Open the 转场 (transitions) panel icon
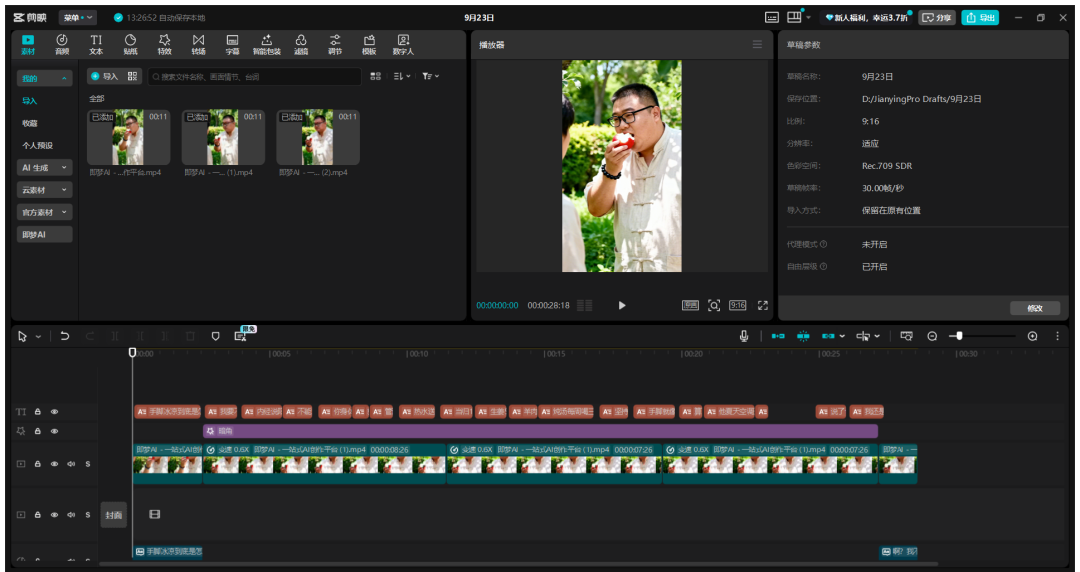Screen dimensions: 1080x572 pyautogui.click(x=198, y=44)
